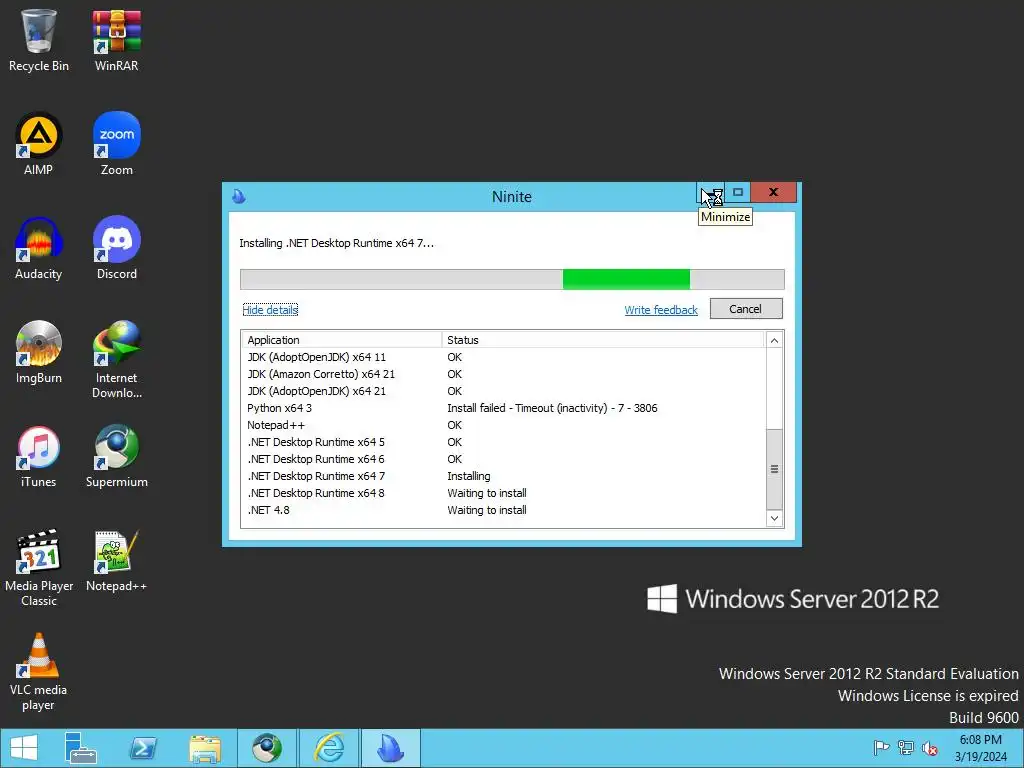Select the .NET Desktop Runtime x64 7 row
The height and width of the screenshot is (768, 1024).
[x=504, y=476]
